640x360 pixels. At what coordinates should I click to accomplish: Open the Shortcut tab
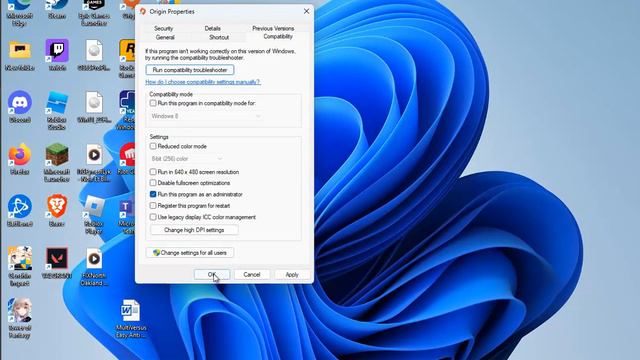click(x=219, y=38)
